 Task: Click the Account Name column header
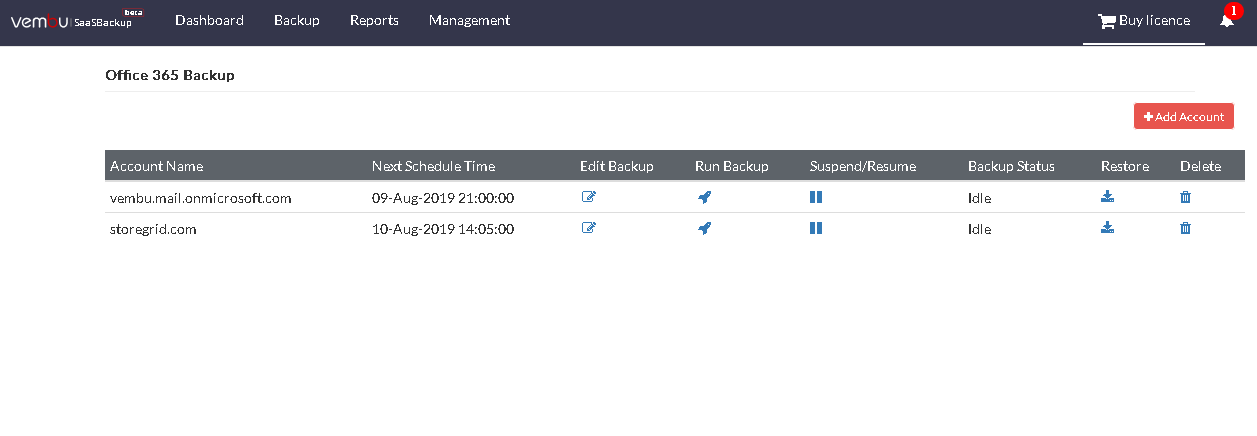point(157,166)
